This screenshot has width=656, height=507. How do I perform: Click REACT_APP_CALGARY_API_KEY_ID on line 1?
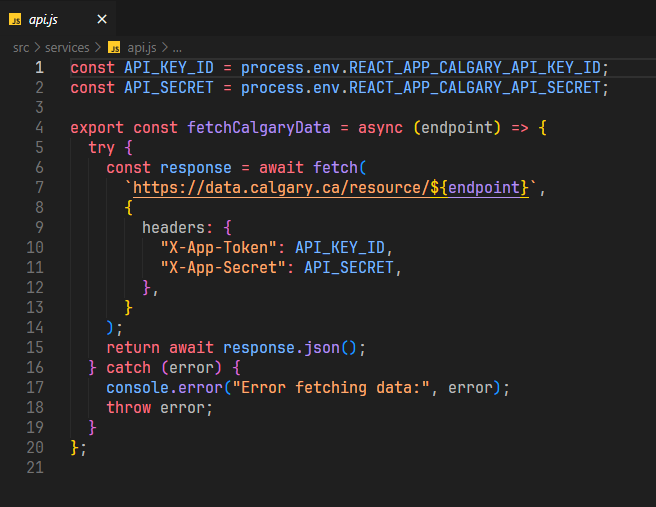coord(475,68)
